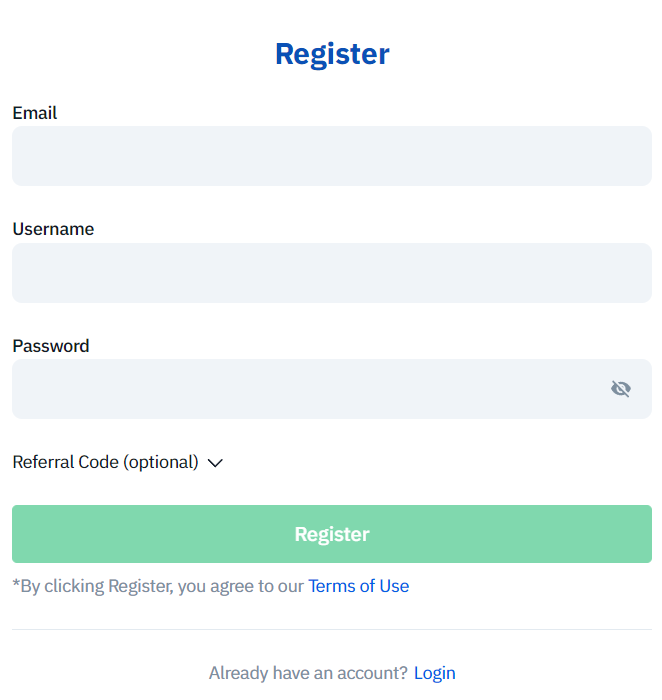Click the 'Already have an account?' text
This screenshot has height=700, width=662.
(x=308, y=673)
